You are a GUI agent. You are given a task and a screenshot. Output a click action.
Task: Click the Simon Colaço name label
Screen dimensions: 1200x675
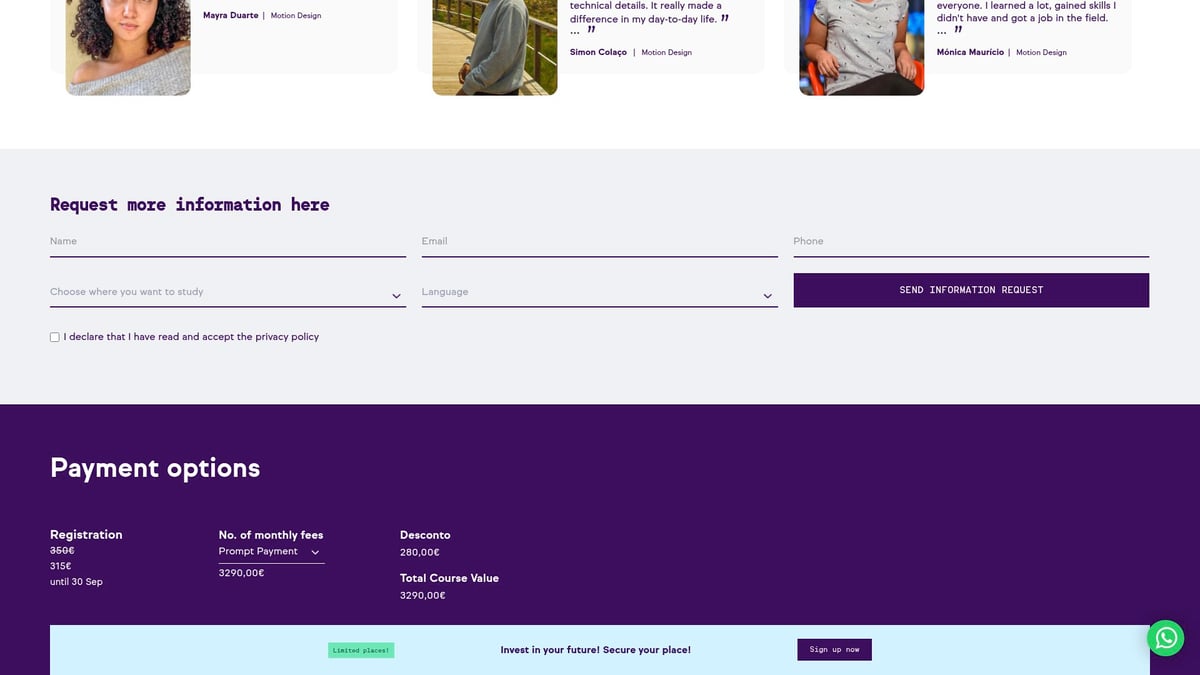click(598, 52)
